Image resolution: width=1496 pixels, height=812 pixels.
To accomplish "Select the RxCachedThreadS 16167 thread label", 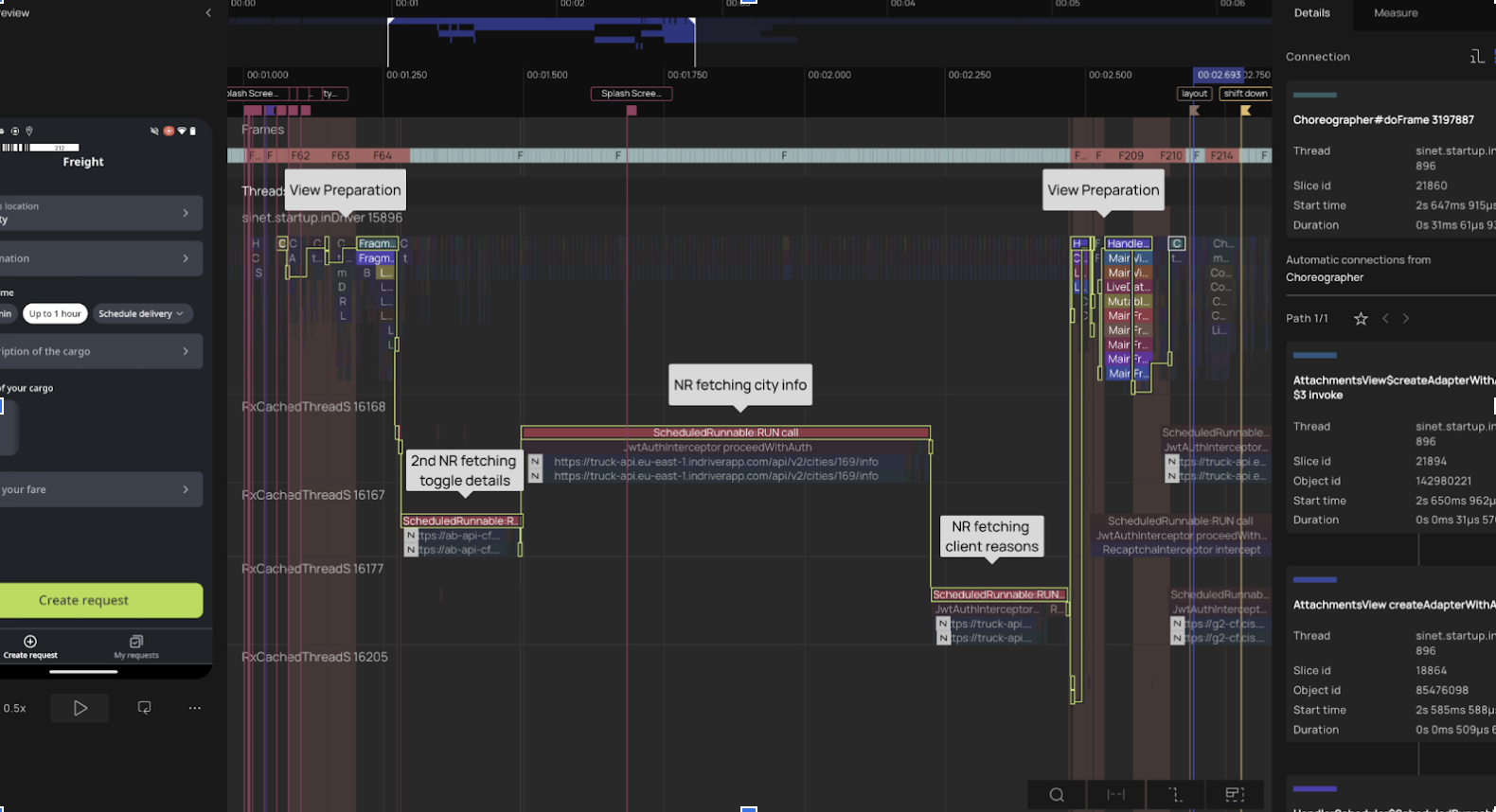I will click(313, 495).
